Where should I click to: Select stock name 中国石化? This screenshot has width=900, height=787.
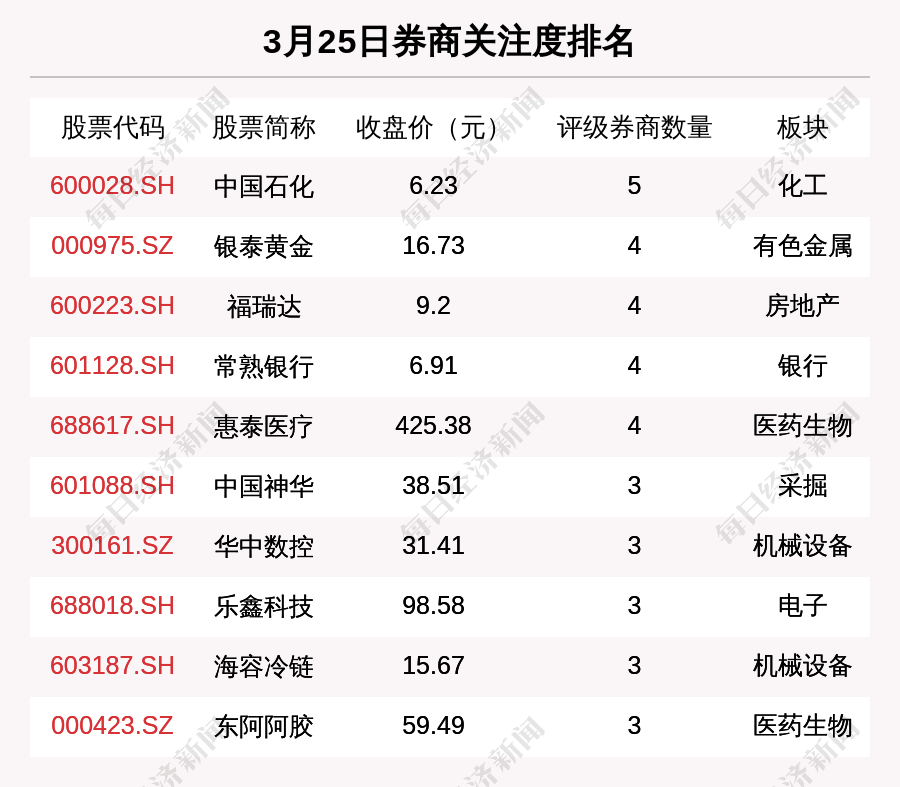tap(263, 187)
